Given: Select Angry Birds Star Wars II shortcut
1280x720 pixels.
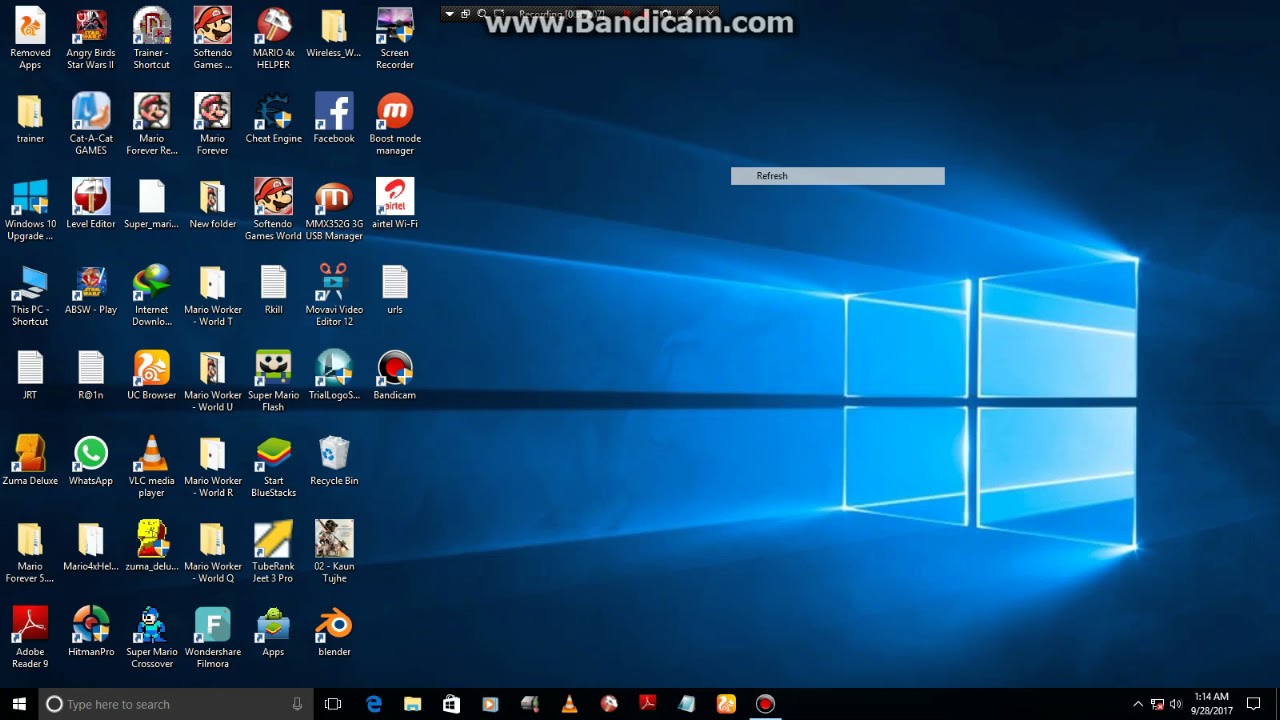Looking at the screenshot, I should pyautogui.click(x=91, y=40).
